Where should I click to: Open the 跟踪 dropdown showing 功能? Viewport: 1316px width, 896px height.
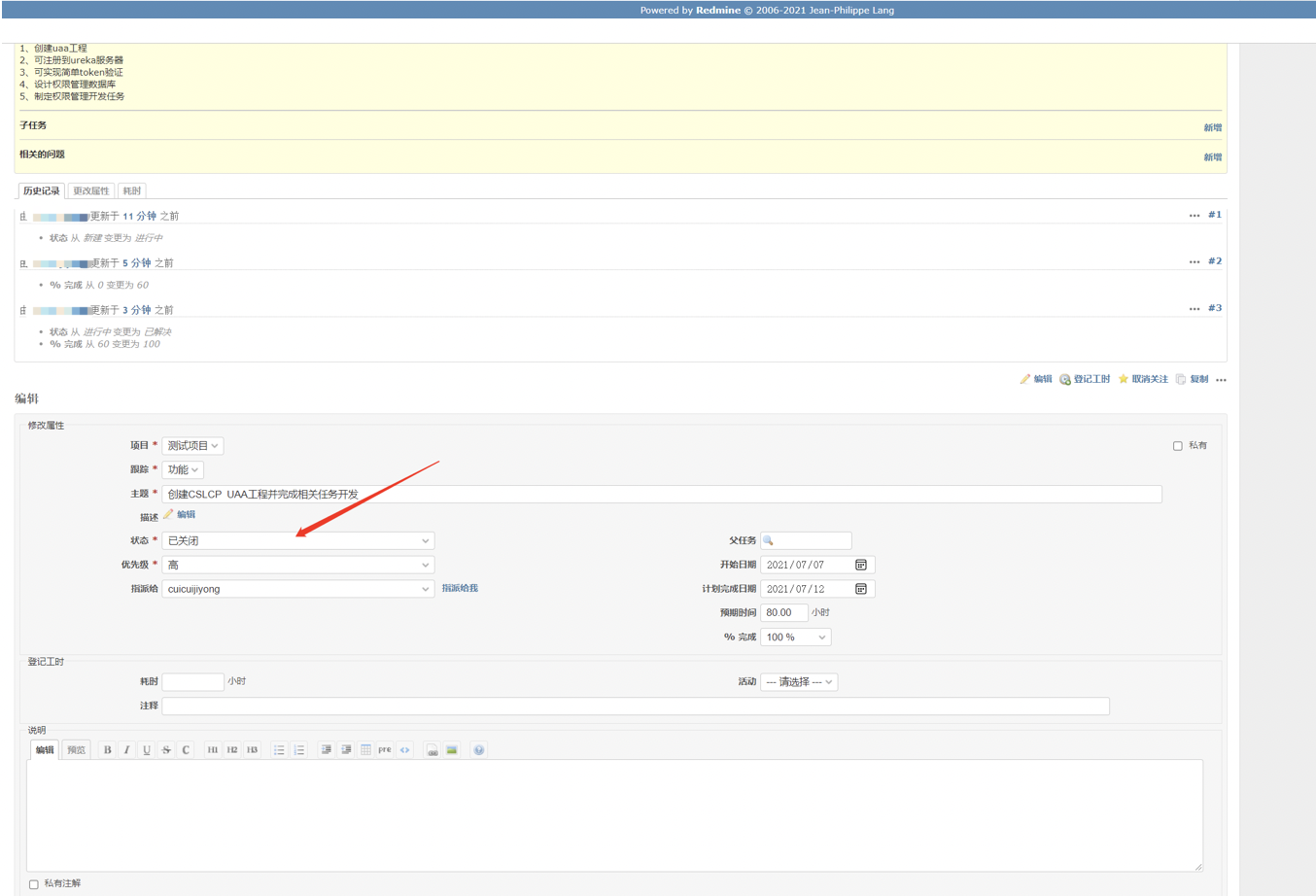point(183,469)
